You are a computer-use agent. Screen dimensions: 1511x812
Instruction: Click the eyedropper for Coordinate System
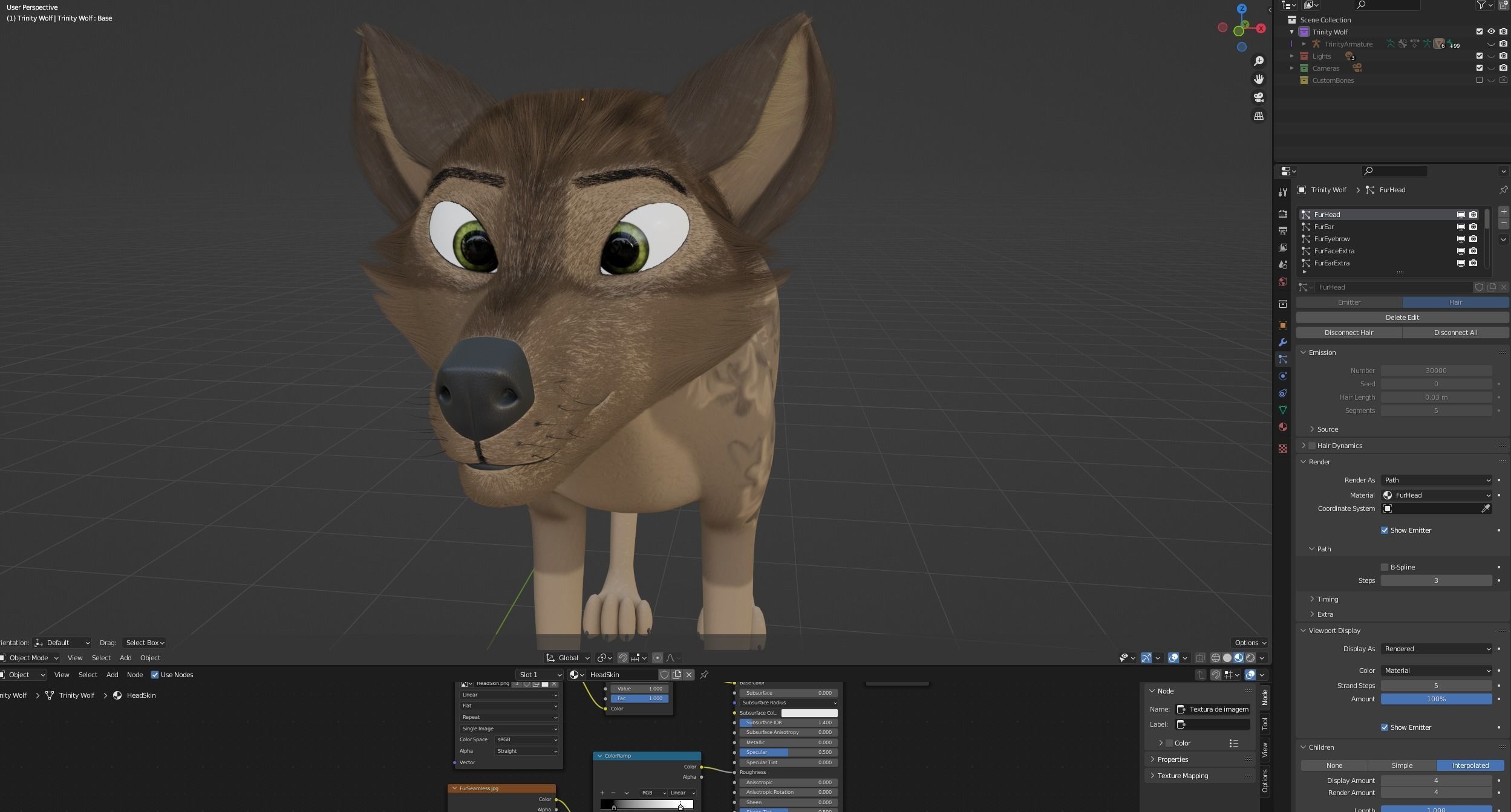(1486, 508)
